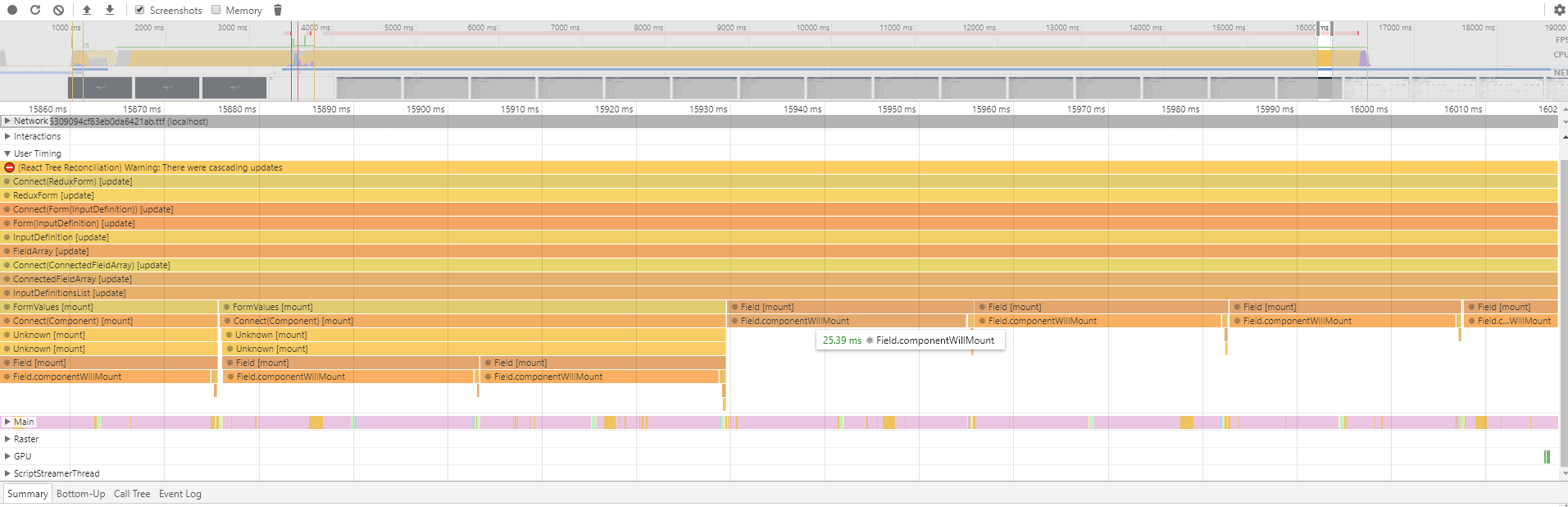Switch to the Bottom-Up tab
Viewport: 1568px width, 507px height.
81,494
